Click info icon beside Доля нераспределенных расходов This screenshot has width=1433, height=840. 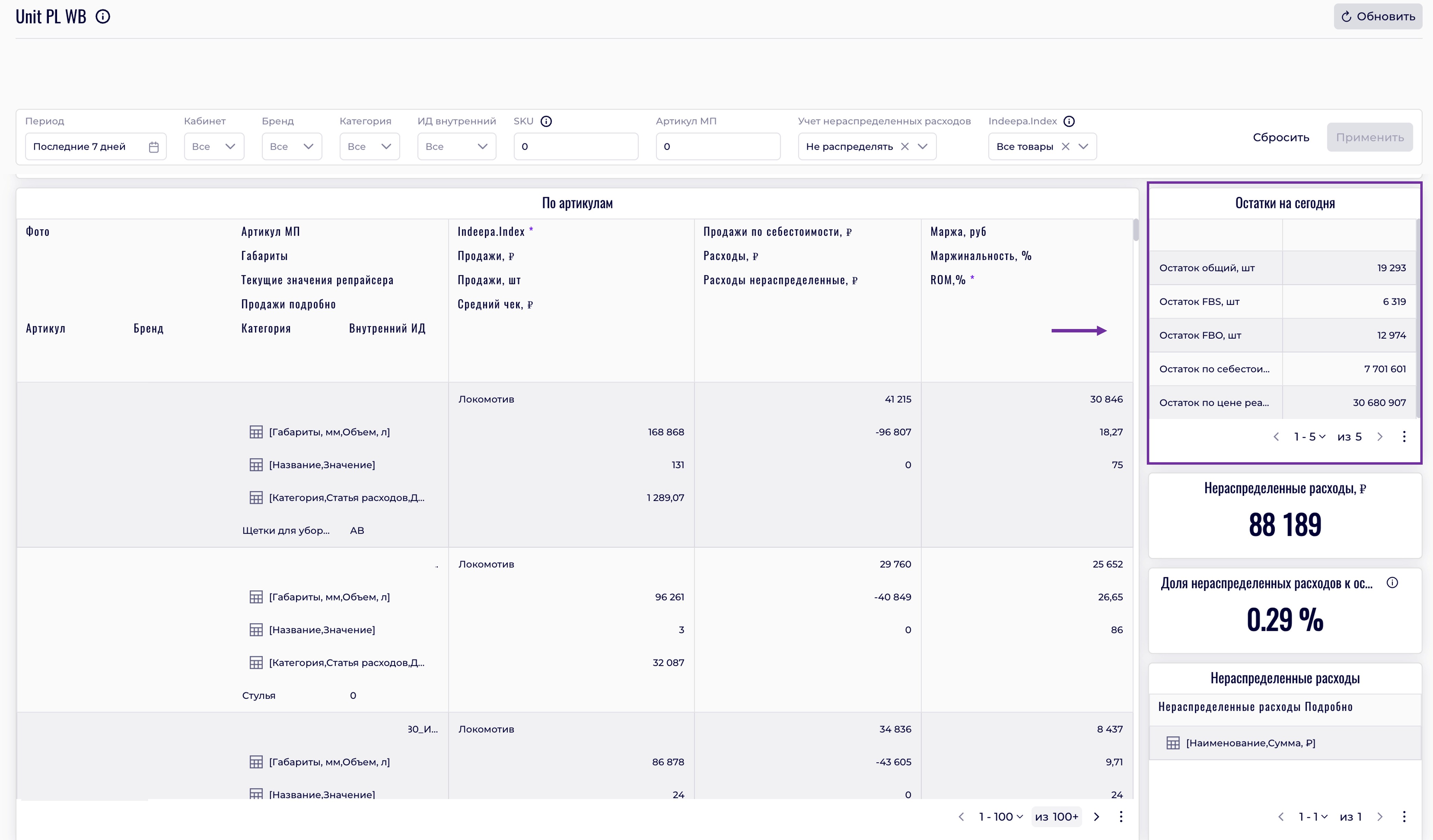pyautogui.click(x=1392, y=582)
